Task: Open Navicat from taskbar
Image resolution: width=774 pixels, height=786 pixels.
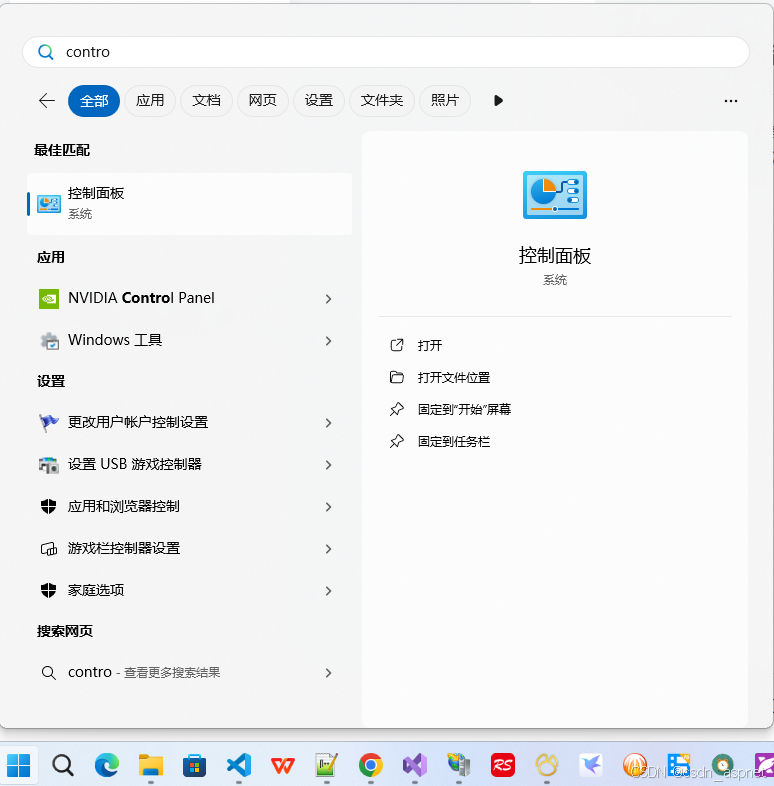Action: click(546, 765)
